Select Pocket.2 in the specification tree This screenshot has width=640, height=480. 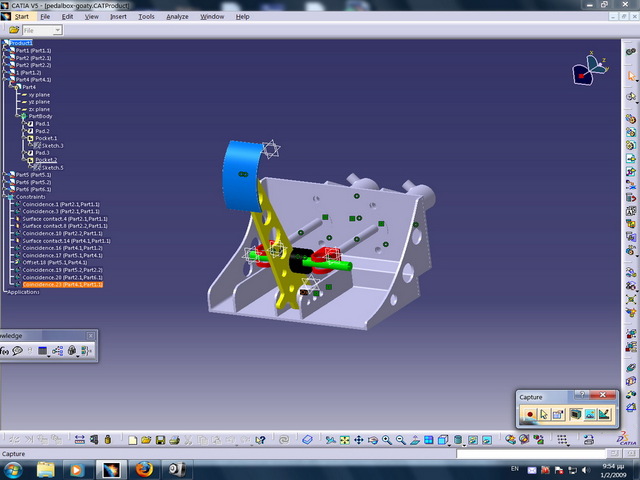click(x=46, y=160)
